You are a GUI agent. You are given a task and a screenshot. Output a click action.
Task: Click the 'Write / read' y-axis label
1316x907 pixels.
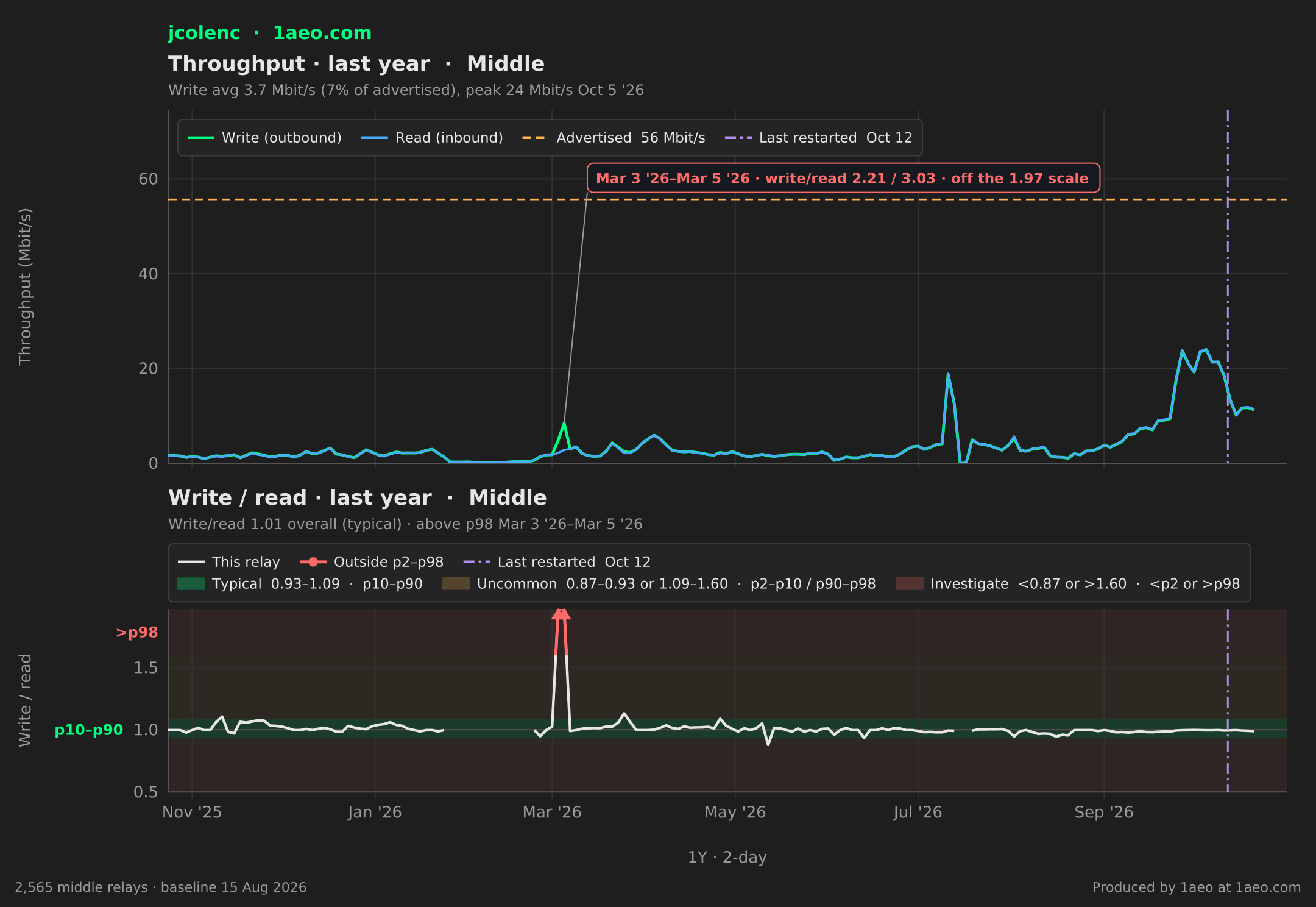pyautogui.click(x=25, y=700)
